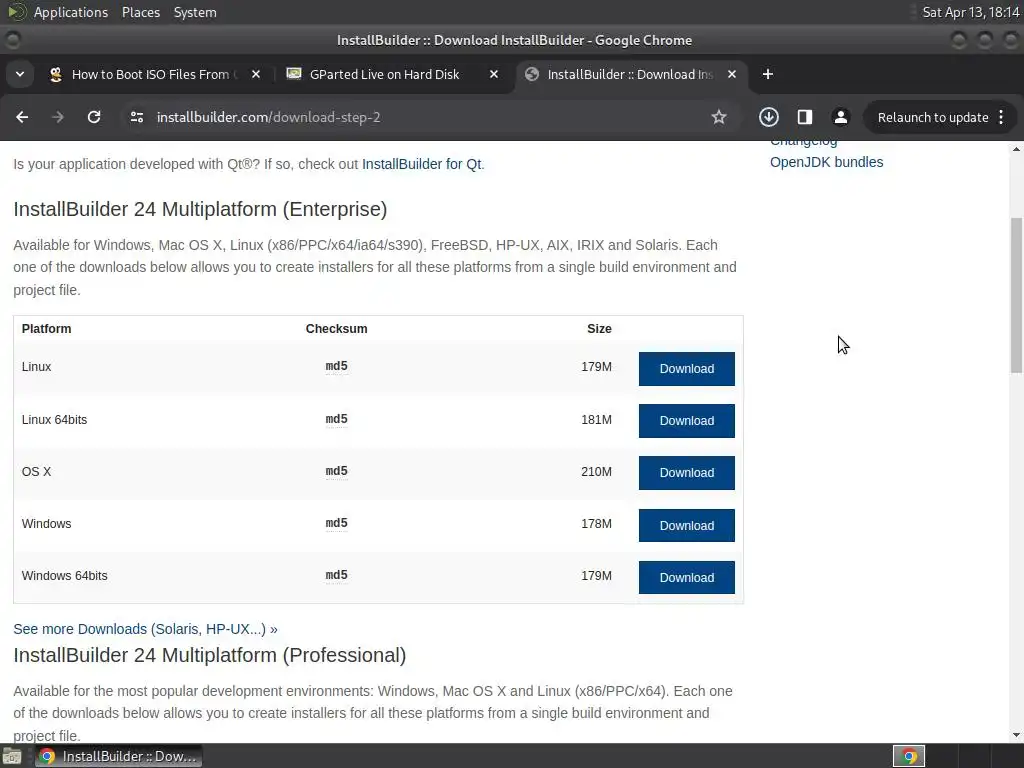Select the InstallBuilder taskbar window entry
This screenshot has width=1024, height=768.
(x=118, y=756)
